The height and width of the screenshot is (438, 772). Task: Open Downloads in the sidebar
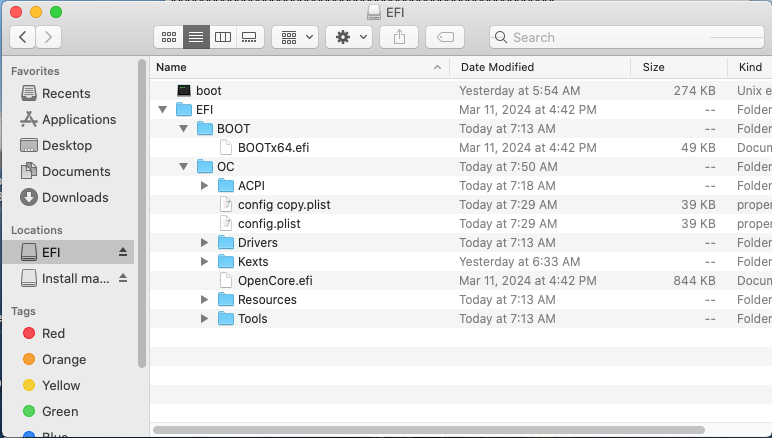point(64,197)
